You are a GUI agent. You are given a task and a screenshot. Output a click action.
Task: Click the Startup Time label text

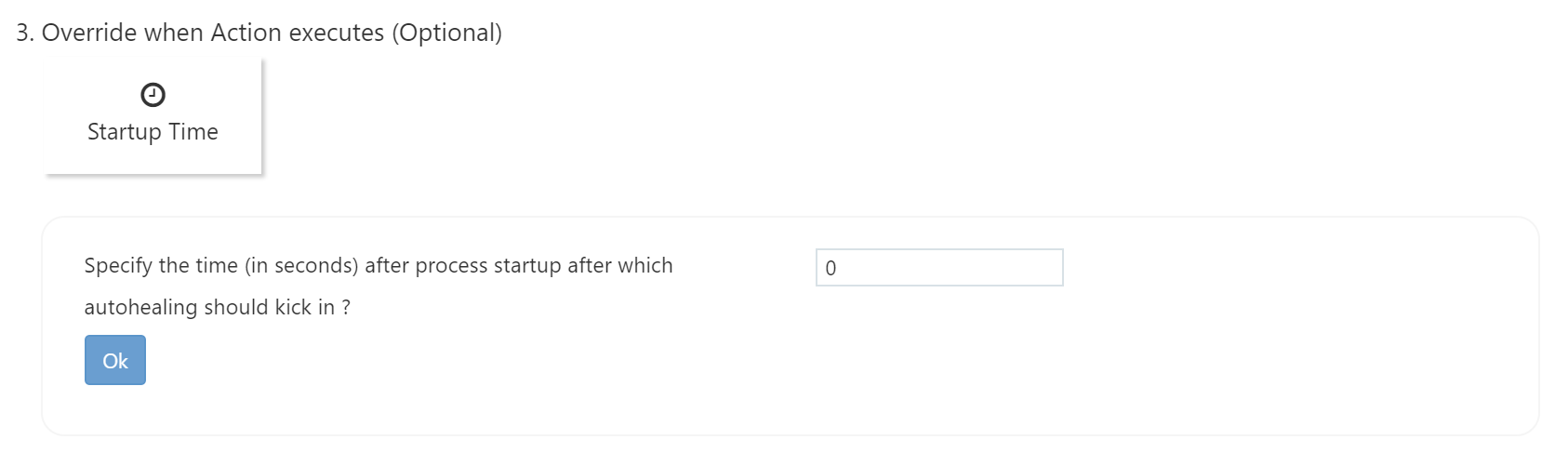(153, 132)
